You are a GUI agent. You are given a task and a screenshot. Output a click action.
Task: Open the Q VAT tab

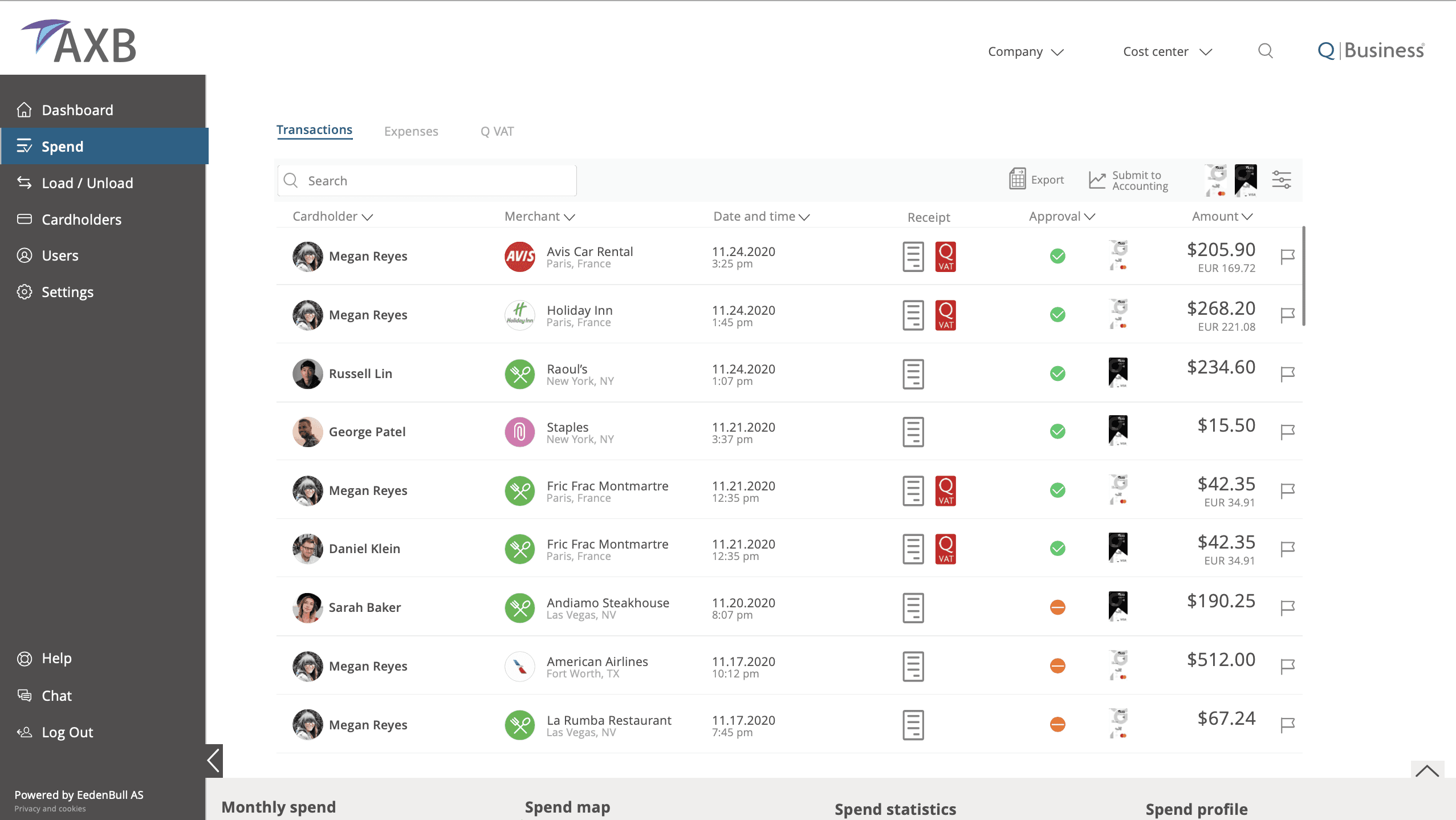[x=497, y=131]
